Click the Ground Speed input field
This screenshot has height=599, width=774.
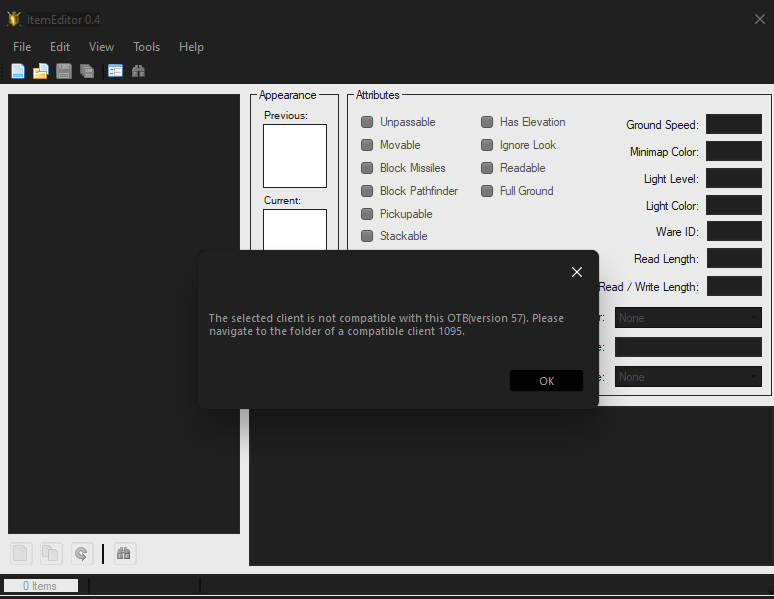[733, 124]
